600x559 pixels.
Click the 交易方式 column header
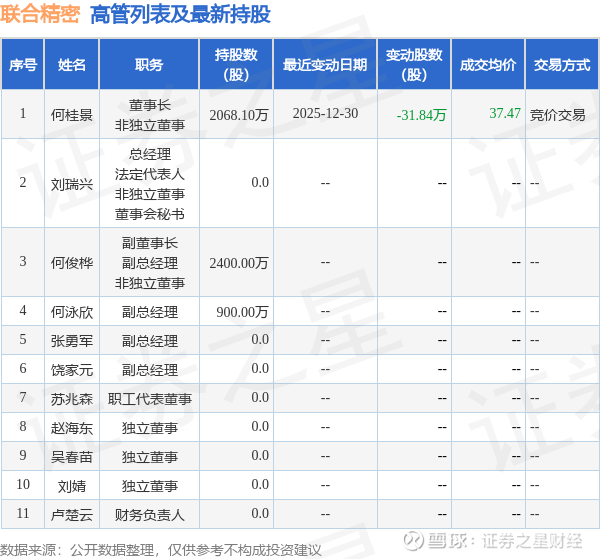coord(562,65)
